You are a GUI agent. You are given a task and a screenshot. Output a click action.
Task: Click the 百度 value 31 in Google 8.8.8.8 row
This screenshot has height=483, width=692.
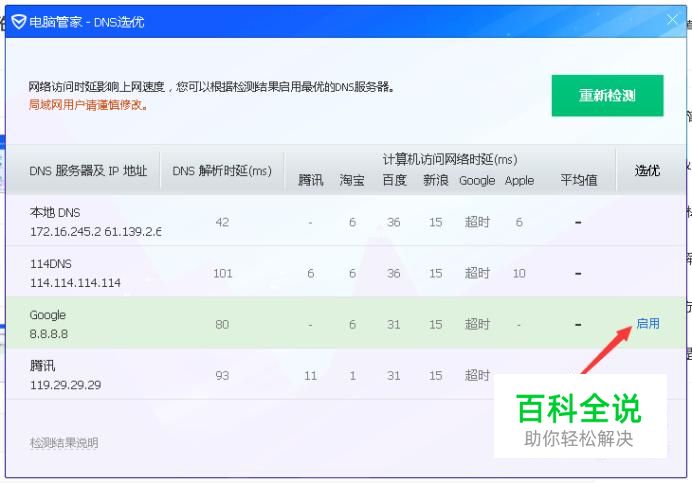coord(394,325)
